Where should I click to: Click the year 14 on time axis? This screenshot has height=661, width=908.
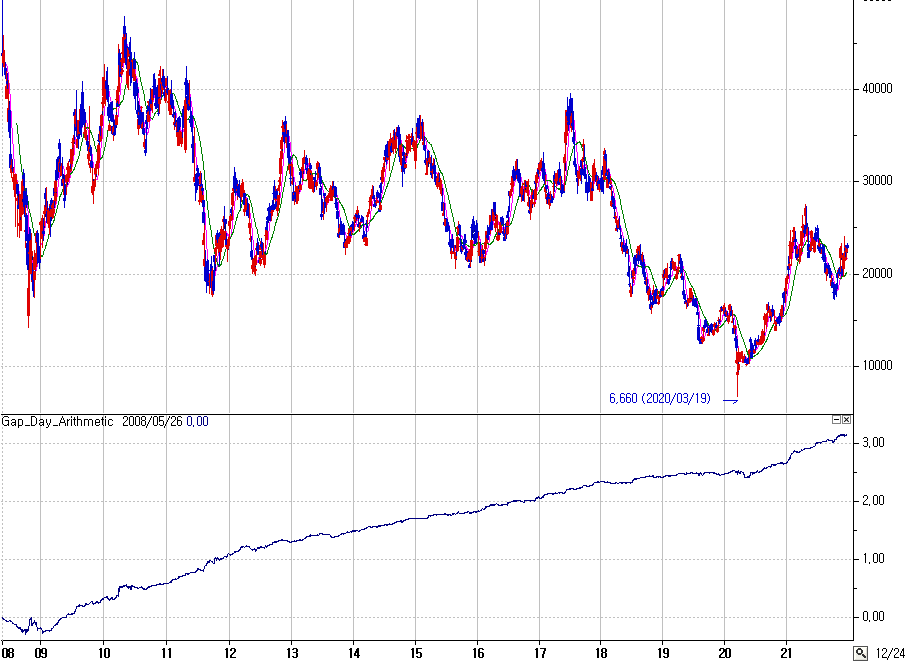(x=354, y=653)
